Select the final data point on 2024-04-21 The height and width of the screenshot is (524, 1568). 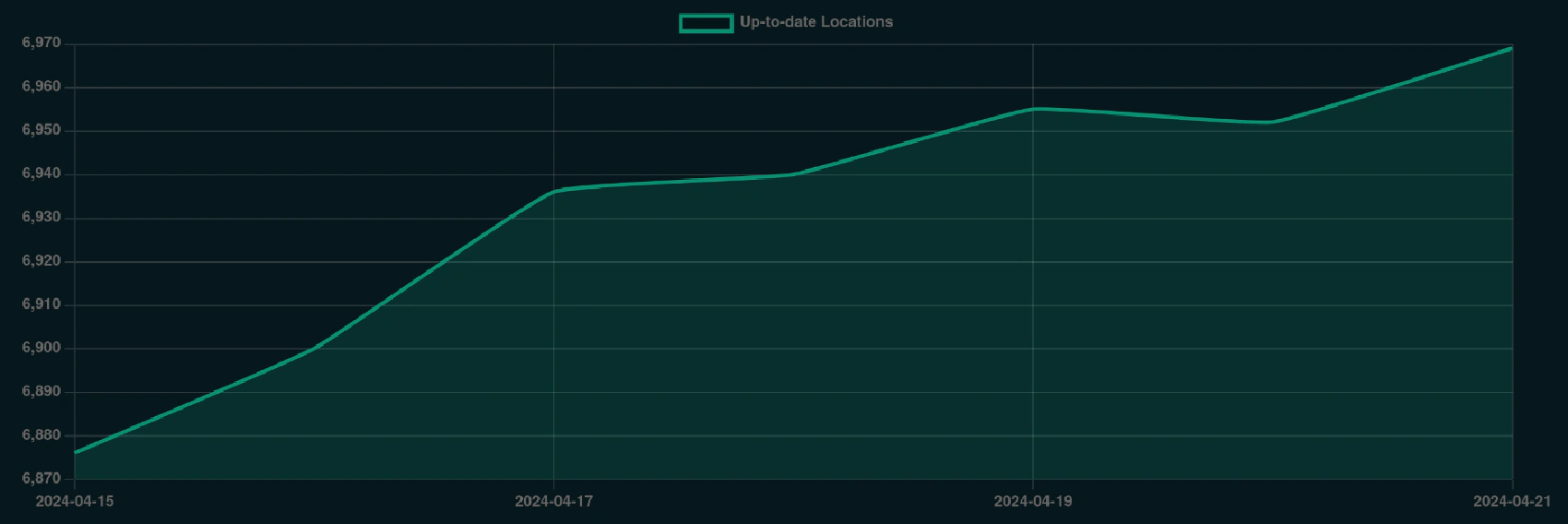click(1511, 48)
